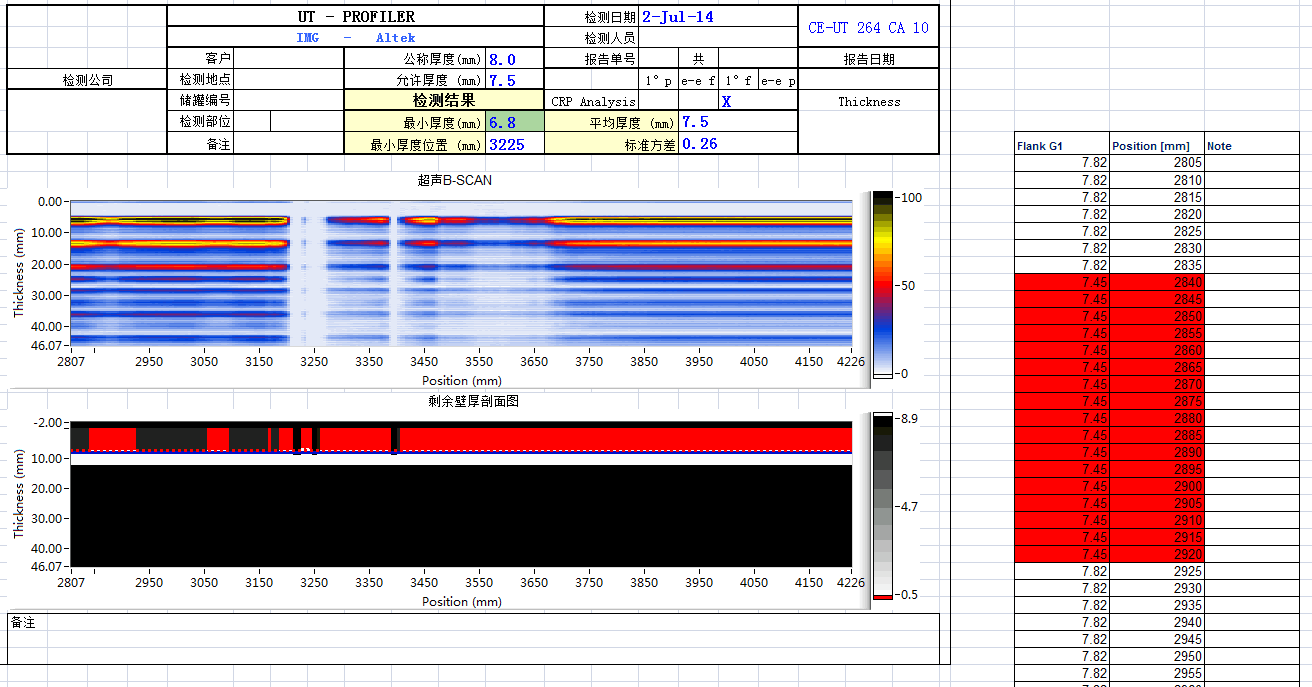Click the grayscale legend beside the profile chart

pyautogui.click(x=883, y=506)
